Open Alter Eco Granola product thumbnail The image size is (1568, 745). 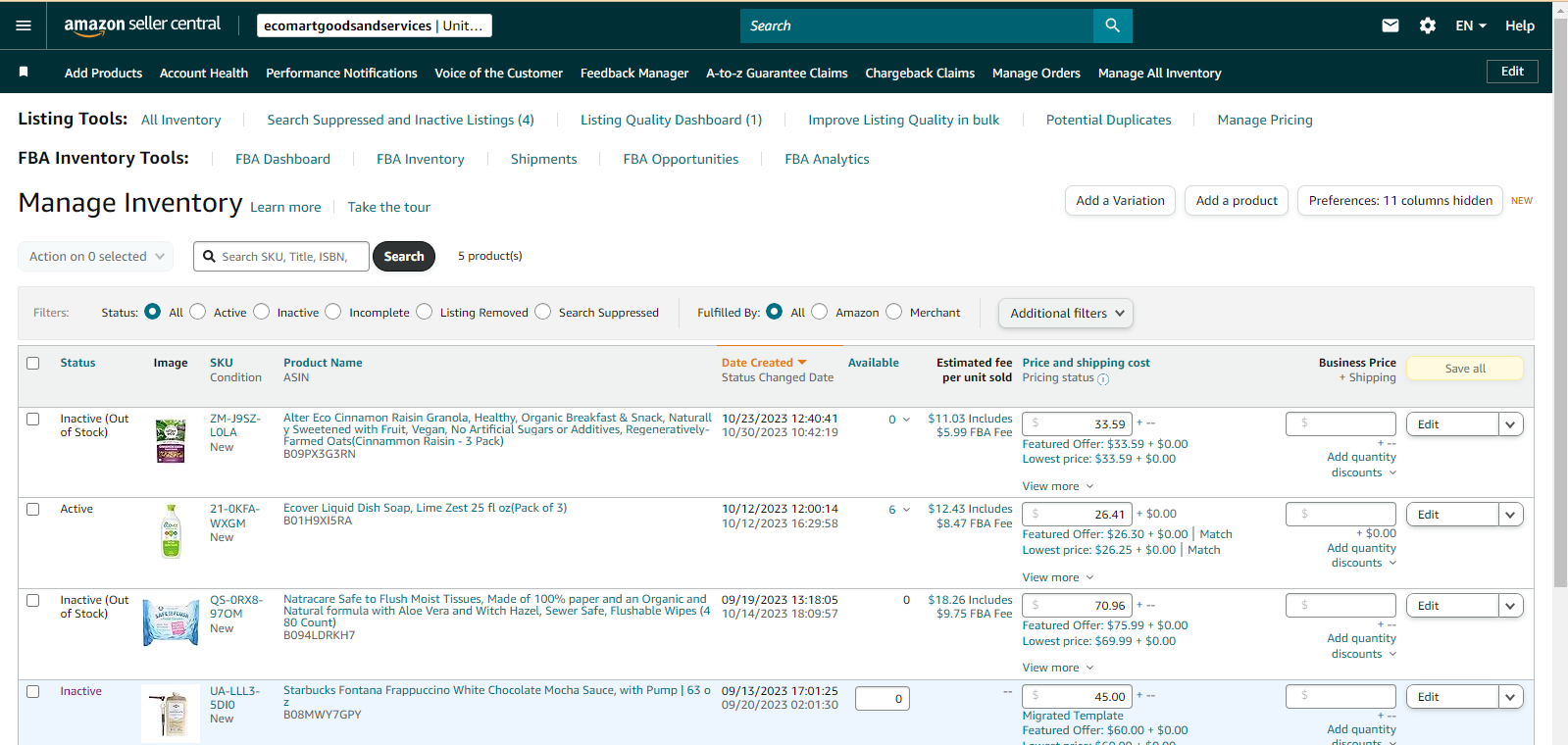171,440
